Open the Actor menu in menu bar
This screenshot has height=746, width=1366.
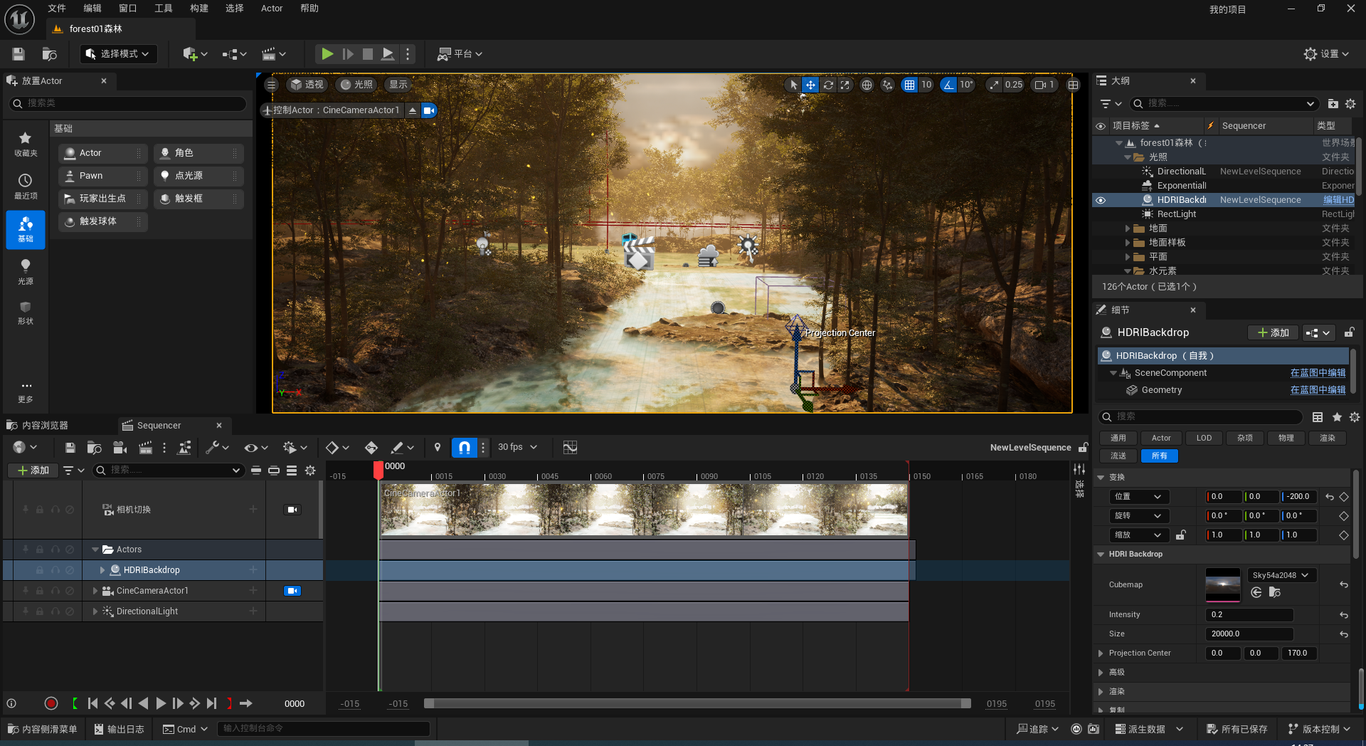(x=272, y=8)
